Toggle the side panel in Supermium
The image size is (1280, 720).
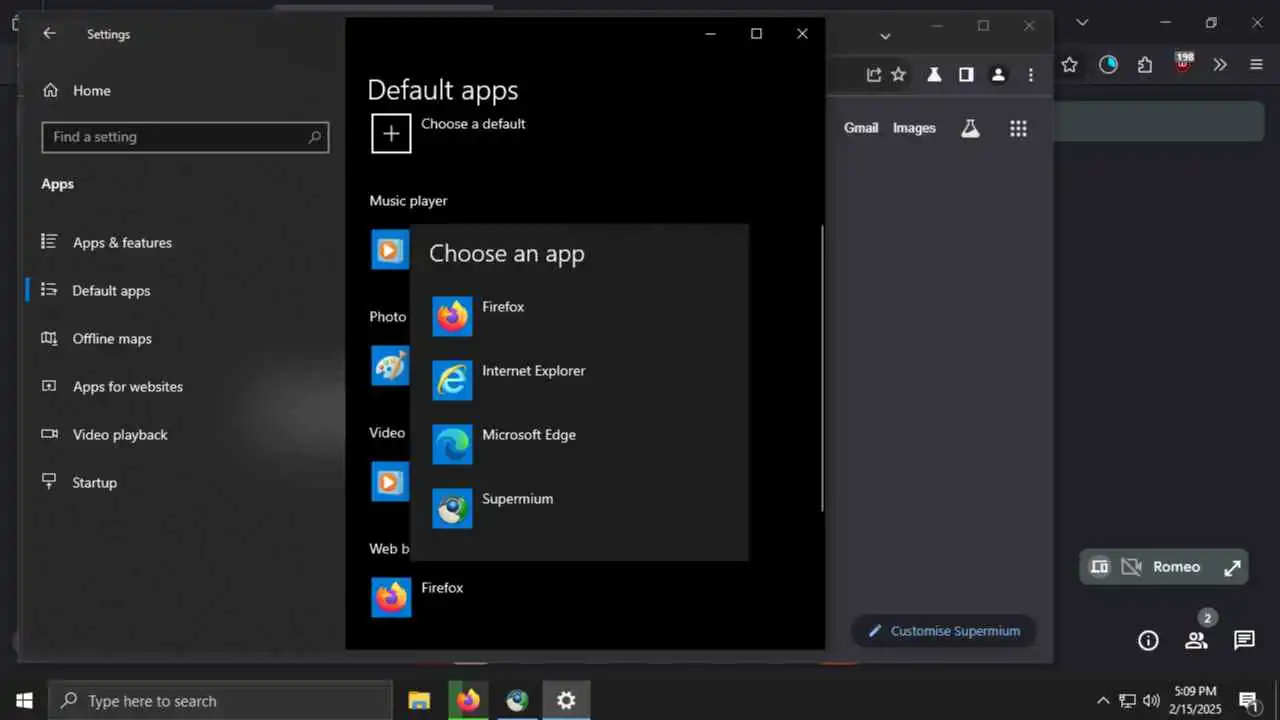coord(966,74)
